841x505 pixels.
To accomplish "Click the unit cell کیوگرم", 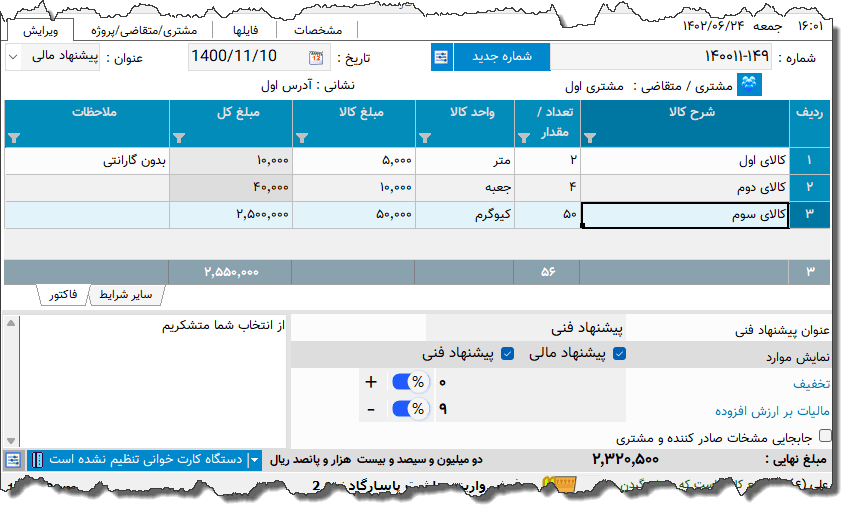I will click(465, 215).
